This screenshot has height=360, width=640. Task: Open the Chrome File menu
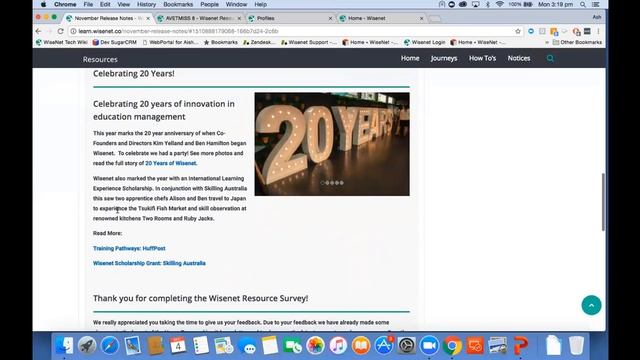(88, 4)
